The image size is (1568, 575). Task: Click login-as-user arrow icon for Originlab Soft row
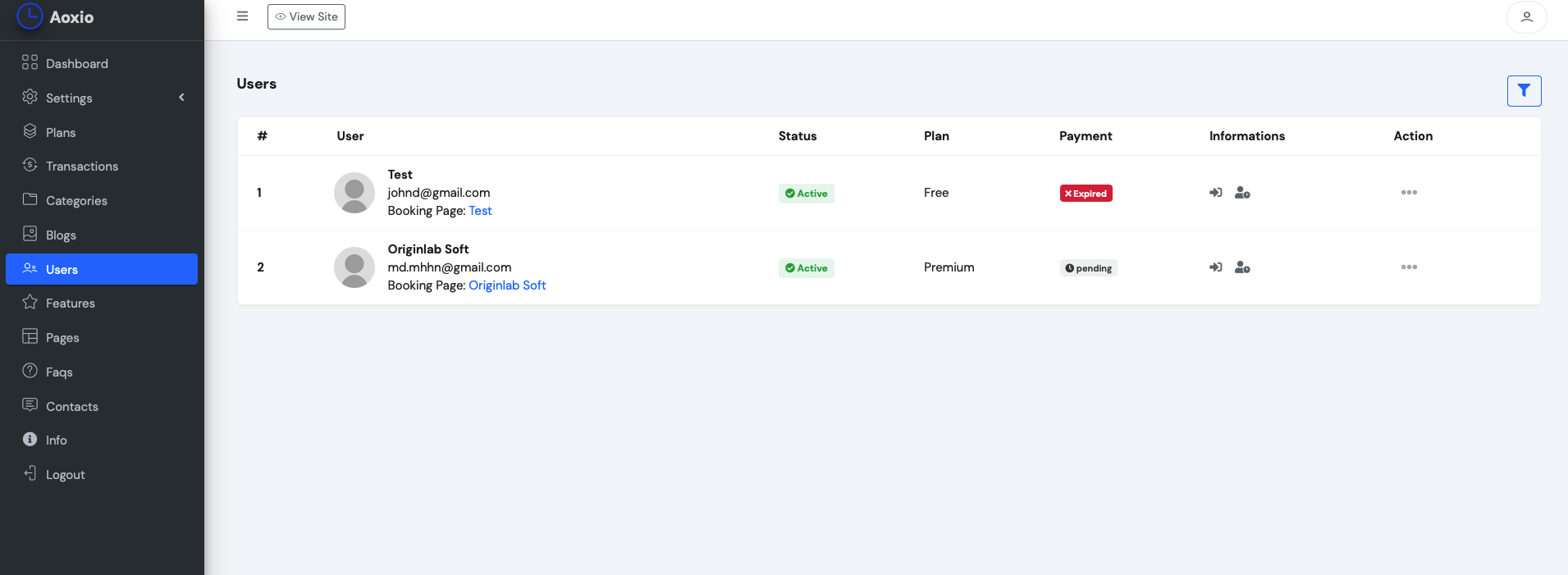[x=1215, y=267]
